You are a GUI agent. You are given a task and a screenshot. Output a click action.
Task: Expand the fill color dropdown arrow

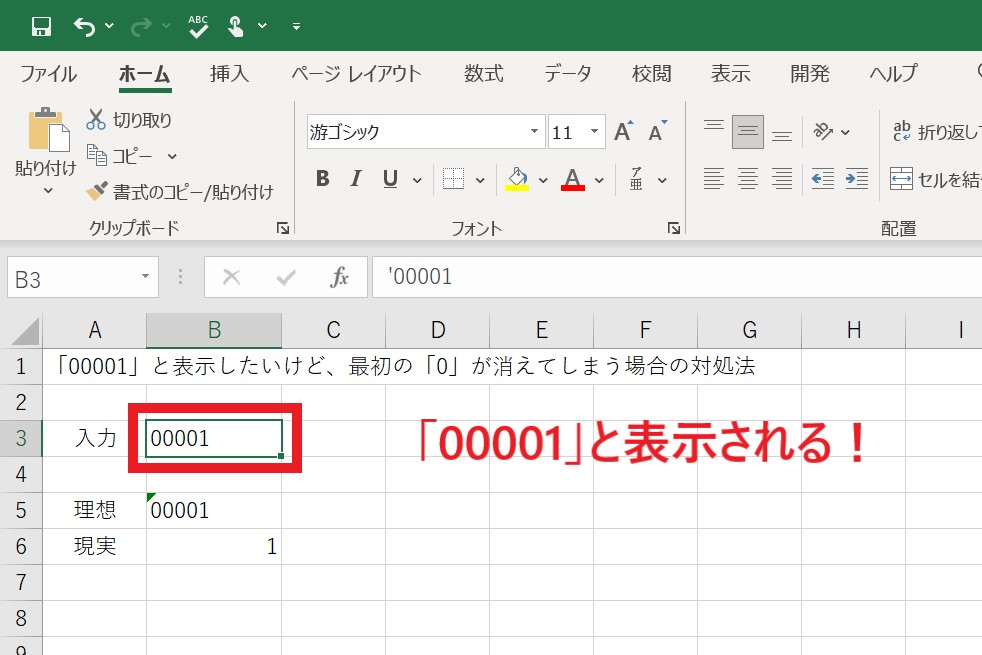tap(543, 180)
